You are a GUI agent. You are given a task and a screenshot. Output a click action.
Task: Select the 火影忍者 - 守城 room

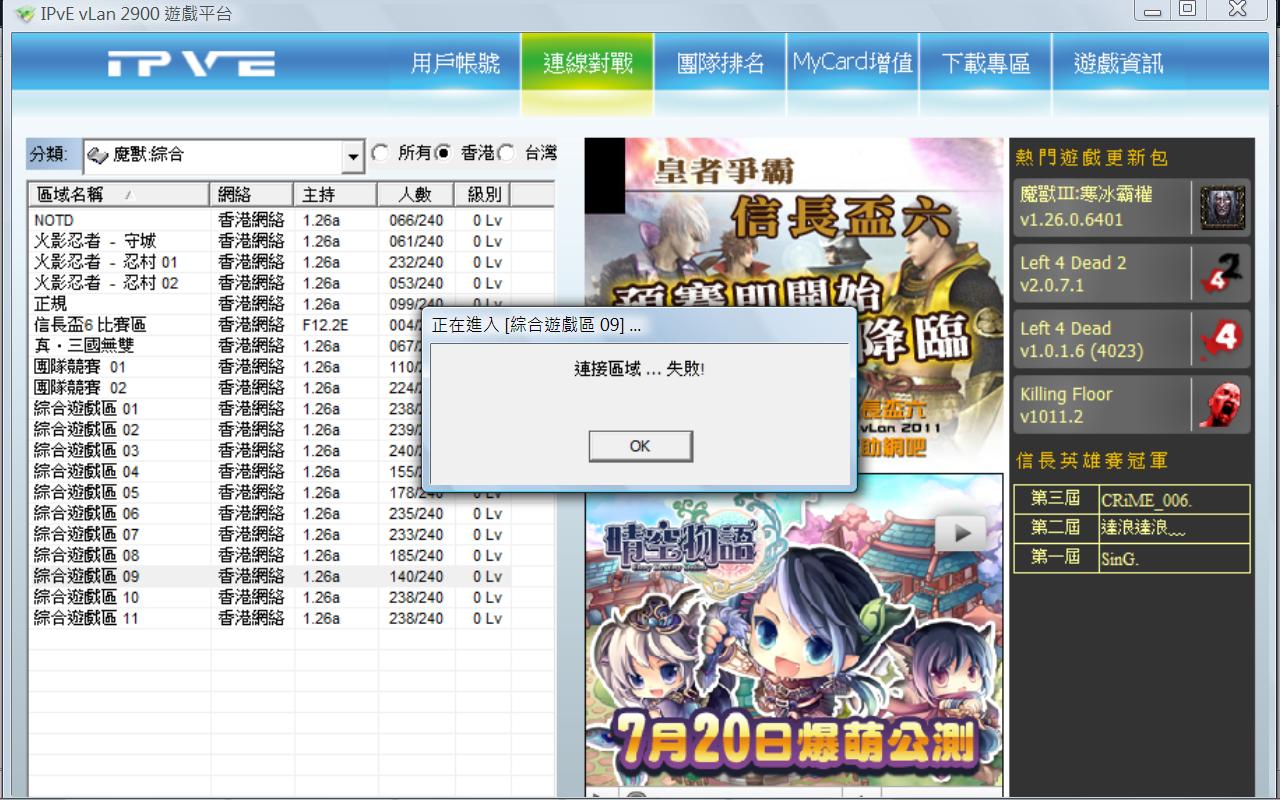[269, 241]
